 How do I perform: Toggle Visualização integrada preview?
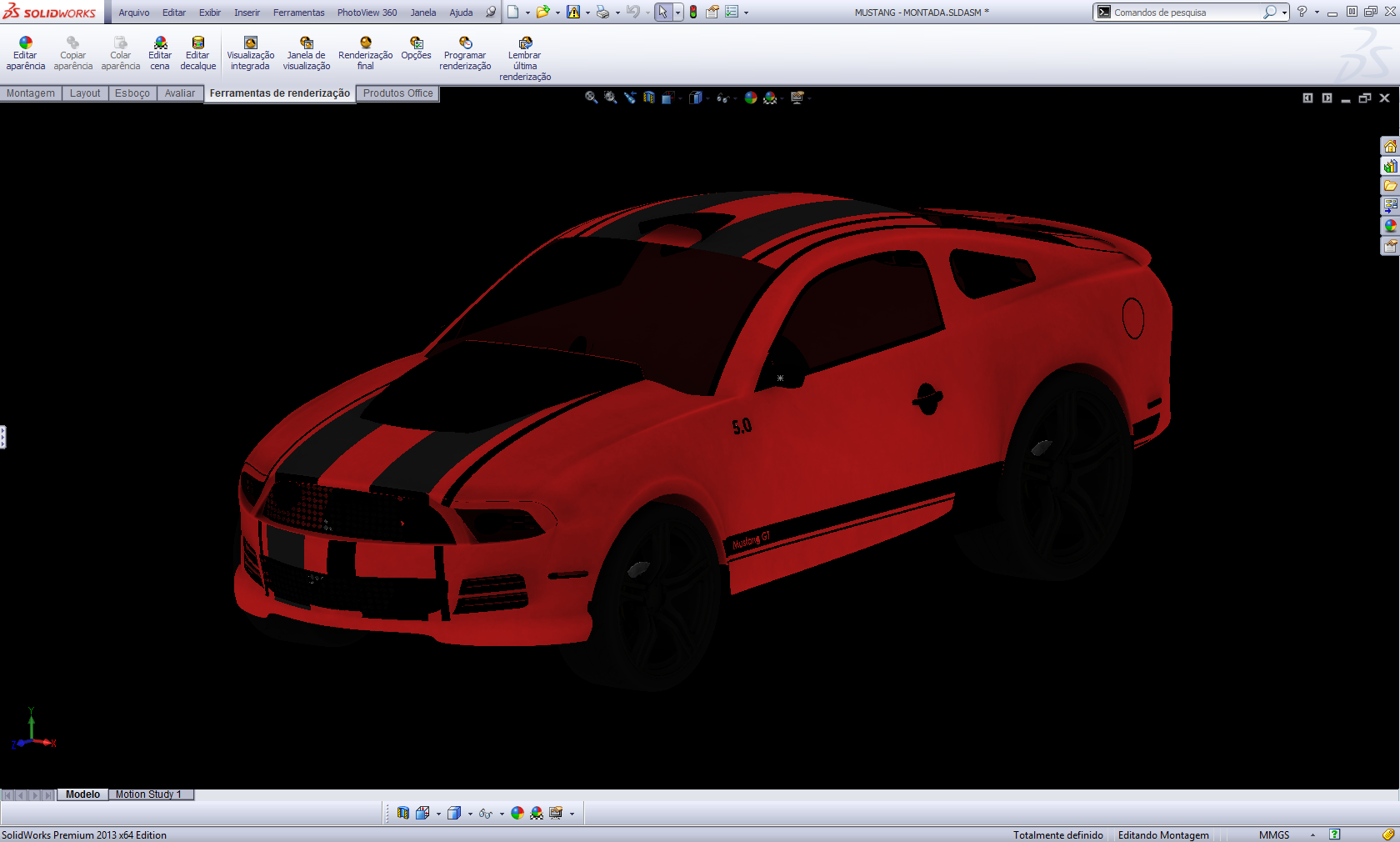point(250,53)
